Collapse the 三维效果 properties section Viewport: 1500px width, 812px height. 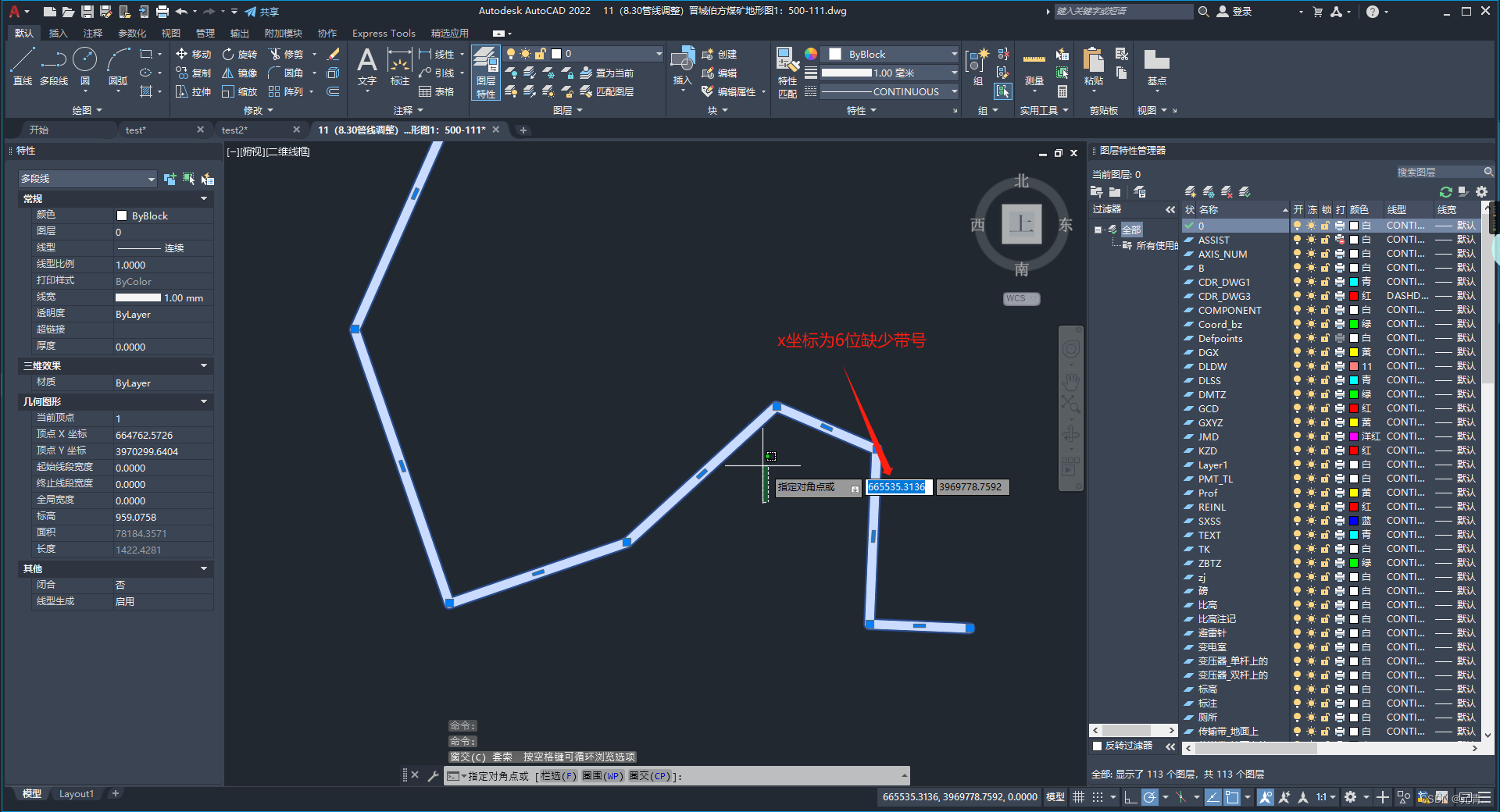point(204,365)
